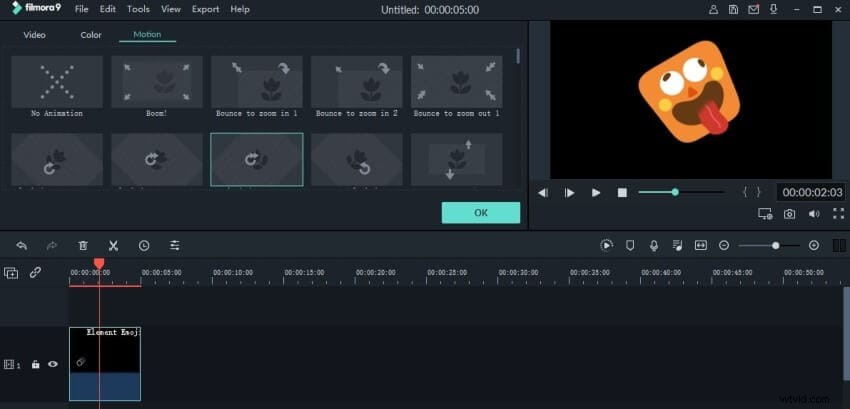Screen dimensions: 850x409
Task: Click the timeline ruler at 00:00:20:00
Action: point(376,273)
